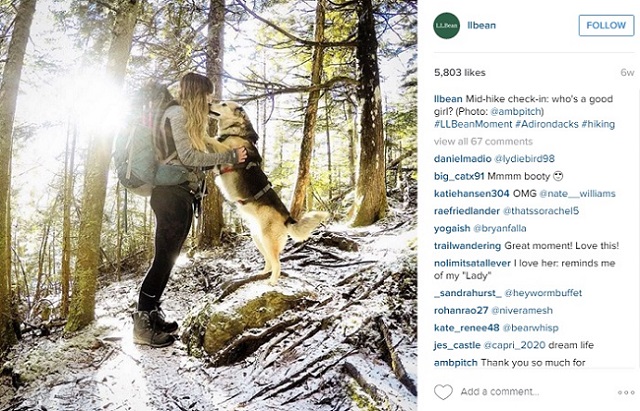The width and height of the screenshot is (640, 411).
Task: View the 5,803 likes list
Action: (458, 73)
